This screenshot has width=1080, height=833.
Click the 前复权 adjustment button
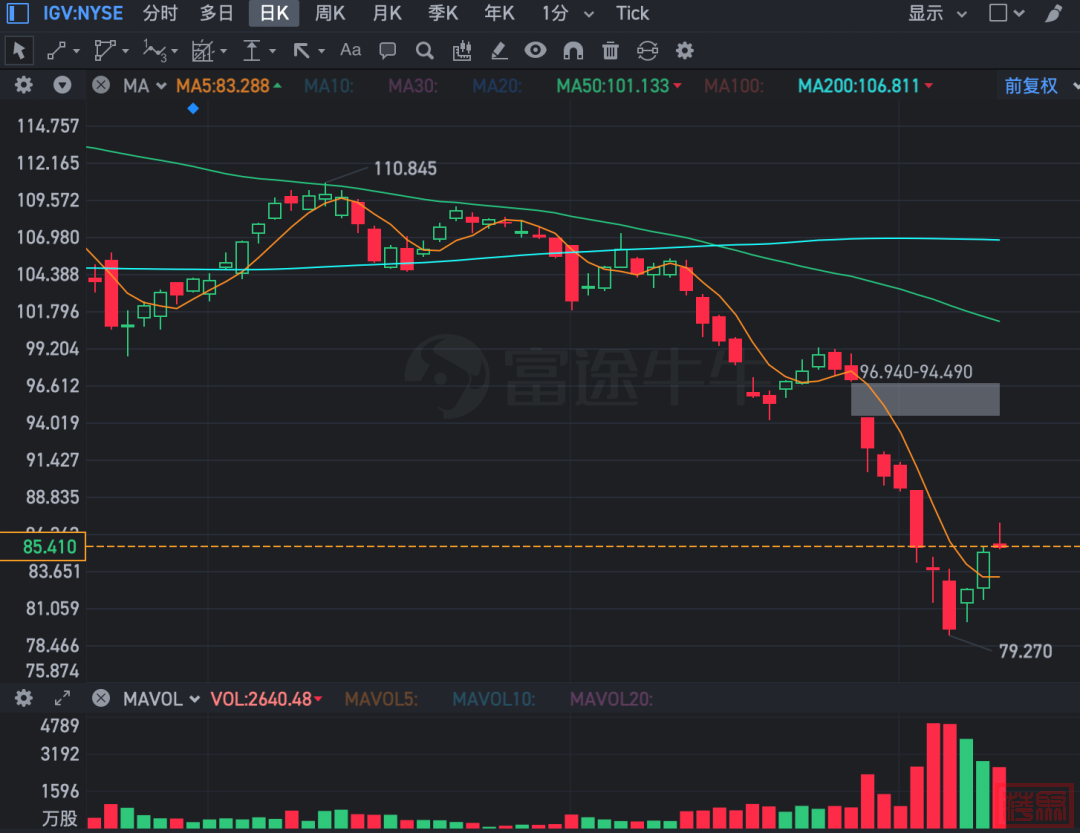[1031, 86]
